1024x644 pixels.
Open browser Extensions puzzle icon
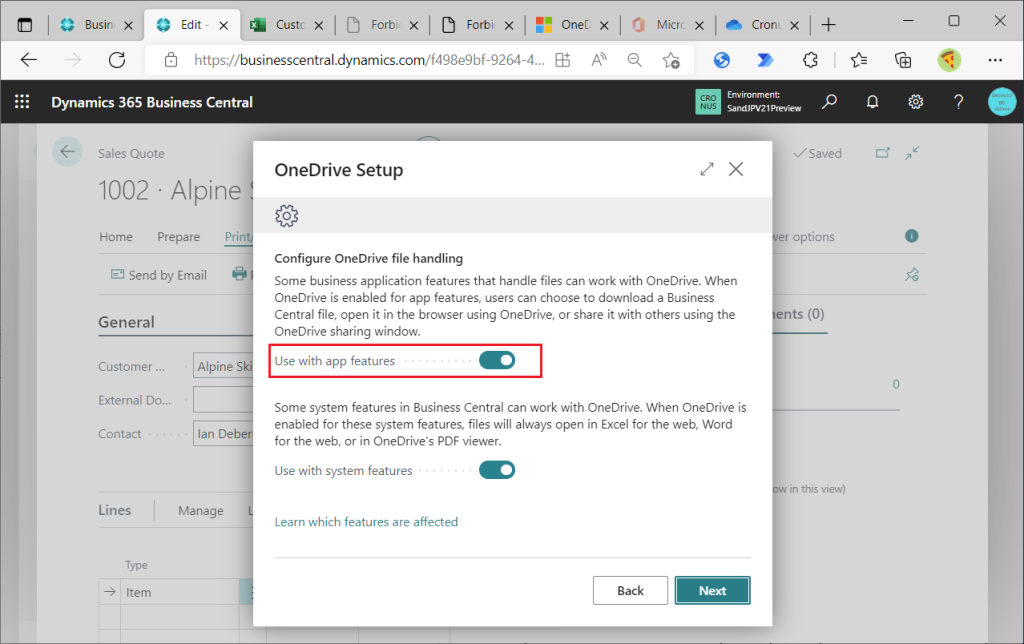(810, 60)
